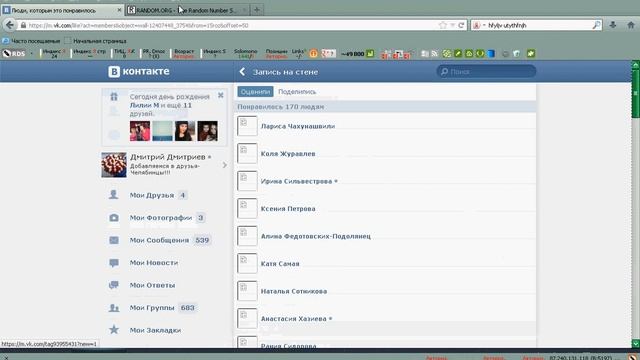Click the ~49 800 value in RDS bar
Image resolution: width=640 pixels, height=360 pixels.
tap(352, 54)
